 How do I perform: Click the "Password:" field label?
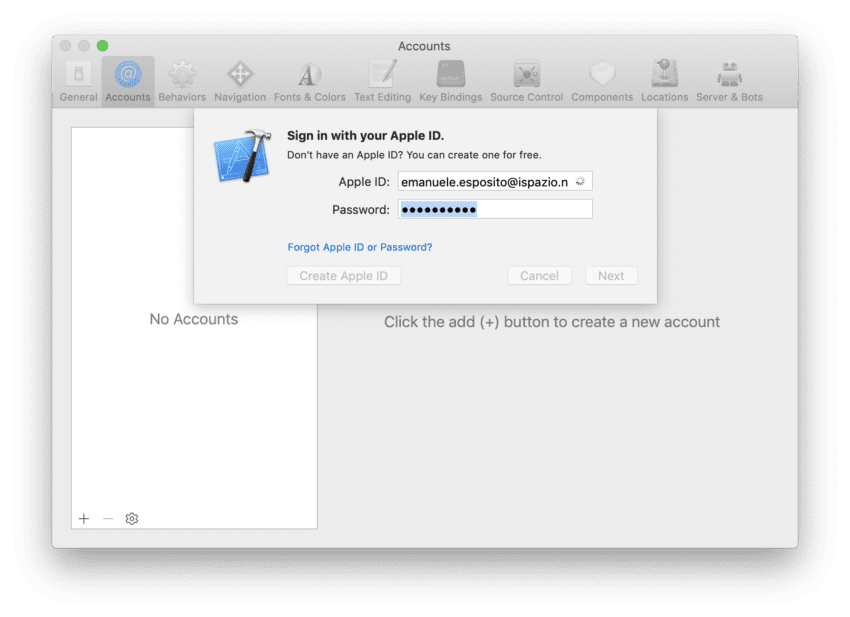(x=360, y=210)
